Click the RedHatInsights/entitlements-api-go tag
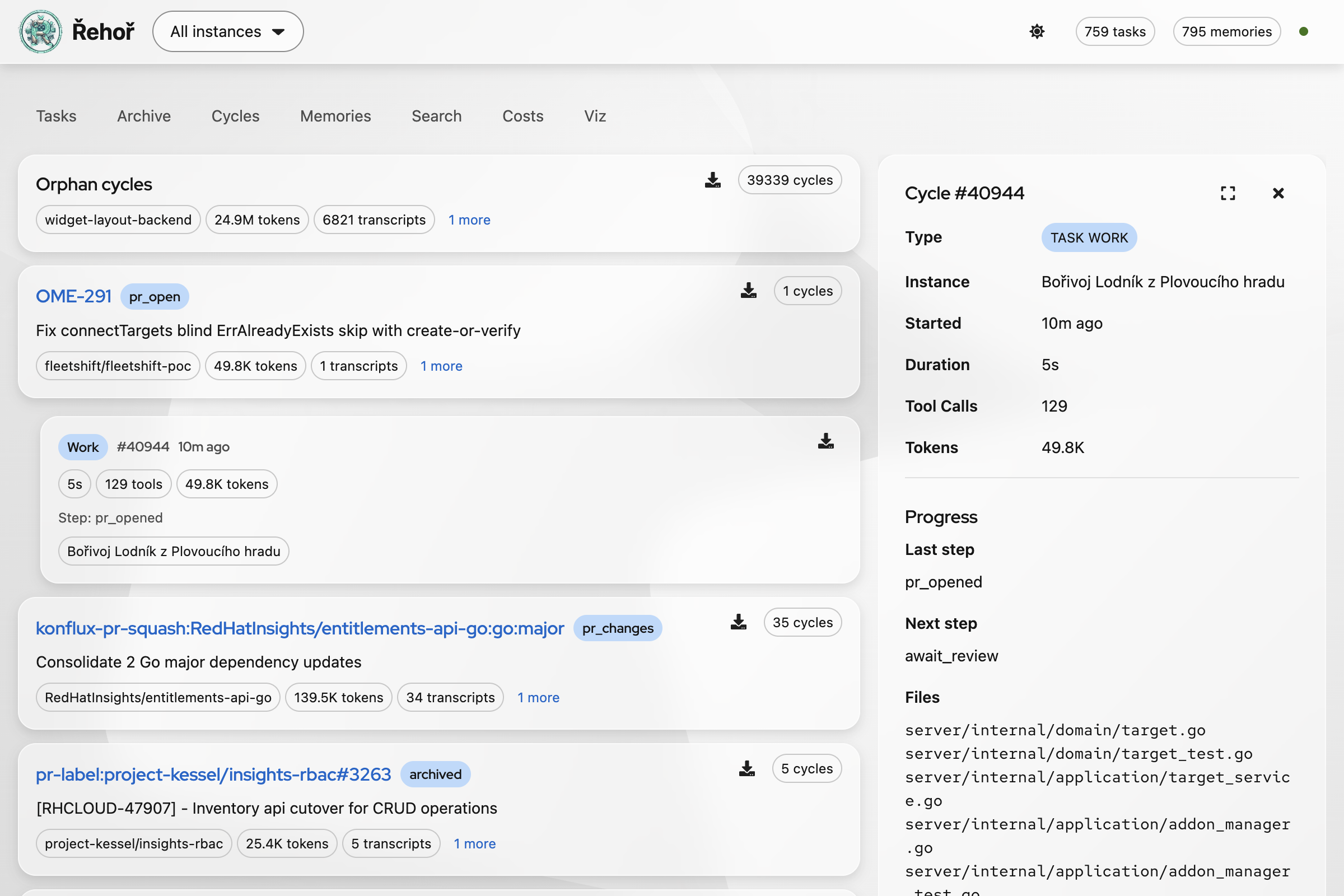The height and width of the screenshot is (896, 1344). [158, 698]
